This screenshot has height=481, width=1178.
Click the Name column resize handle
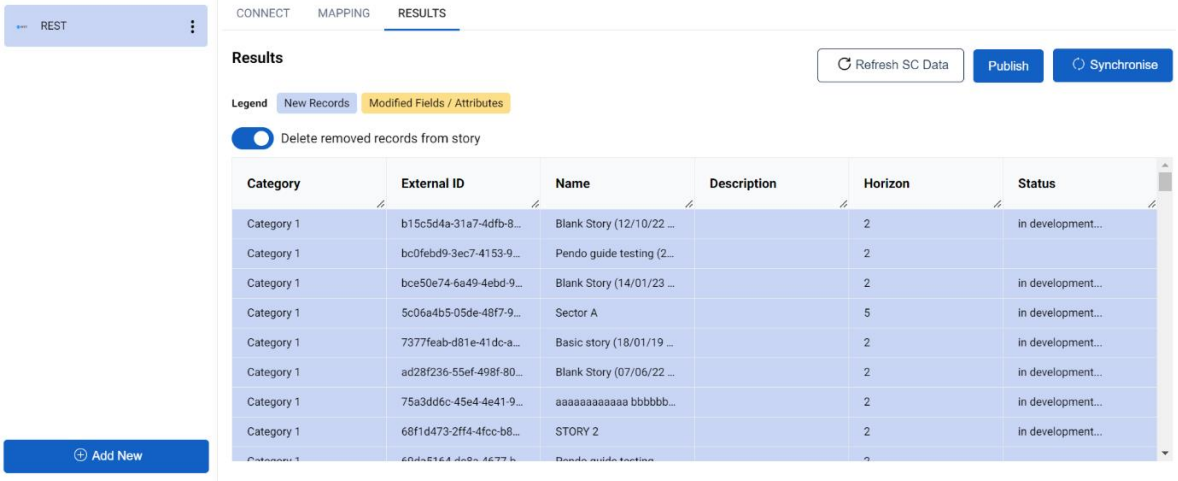pos(688,204)
